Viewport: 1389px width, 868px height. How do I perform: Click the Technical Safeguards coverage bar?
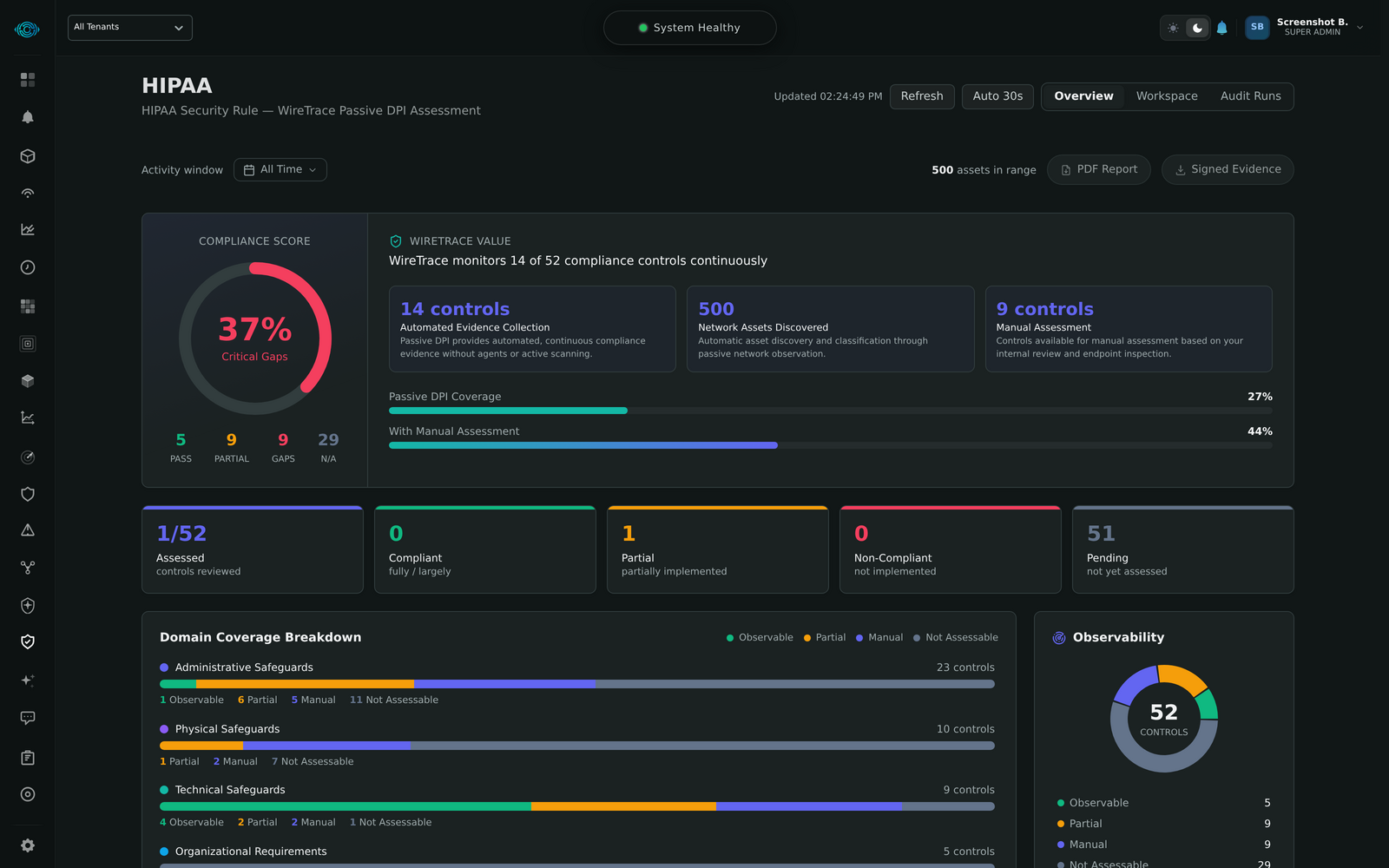tap(577, 806)
